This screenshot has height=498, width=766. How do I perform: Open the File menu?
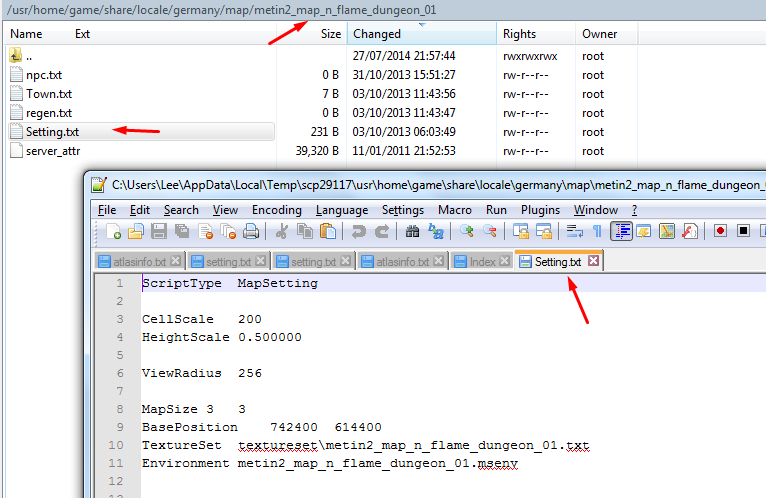pyautogui.click(x=107, y=210)
